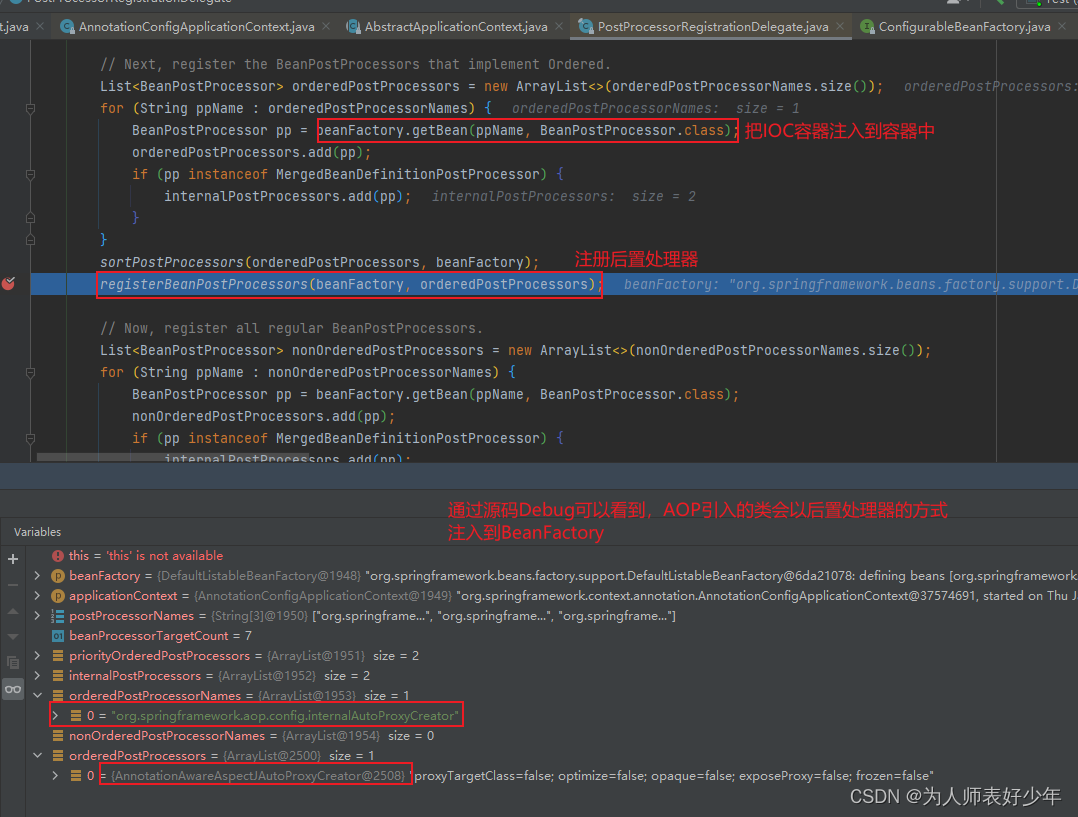1078x817 pixels.
Task: Expand the internalAutoProxyCreator string element
Action: [56, 716]
